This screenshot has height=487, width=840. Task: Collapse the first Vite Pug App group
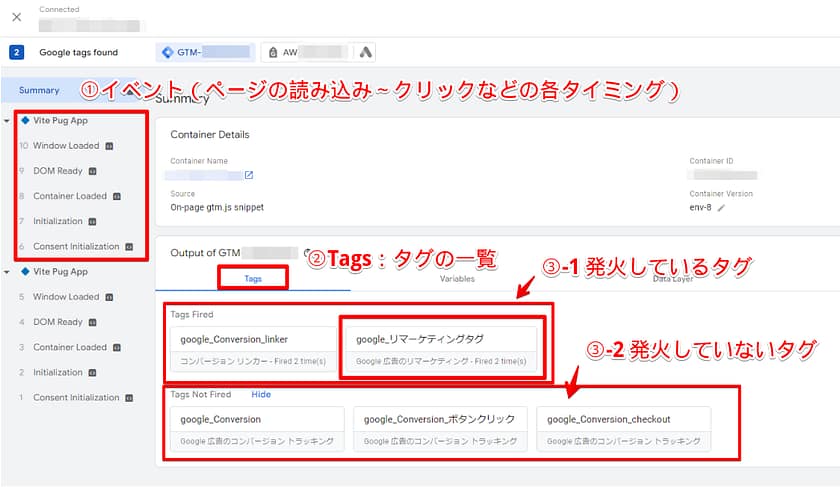pos(8,121)
